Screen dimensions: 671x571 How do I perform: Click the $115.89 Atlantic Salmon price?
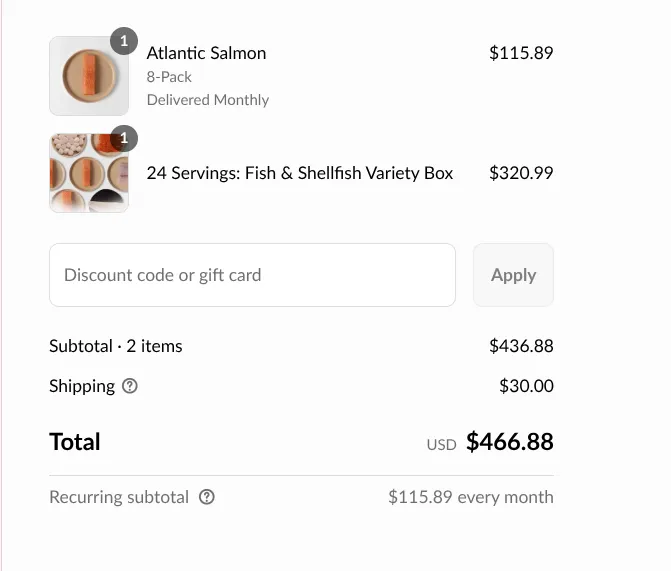[520, 53]
